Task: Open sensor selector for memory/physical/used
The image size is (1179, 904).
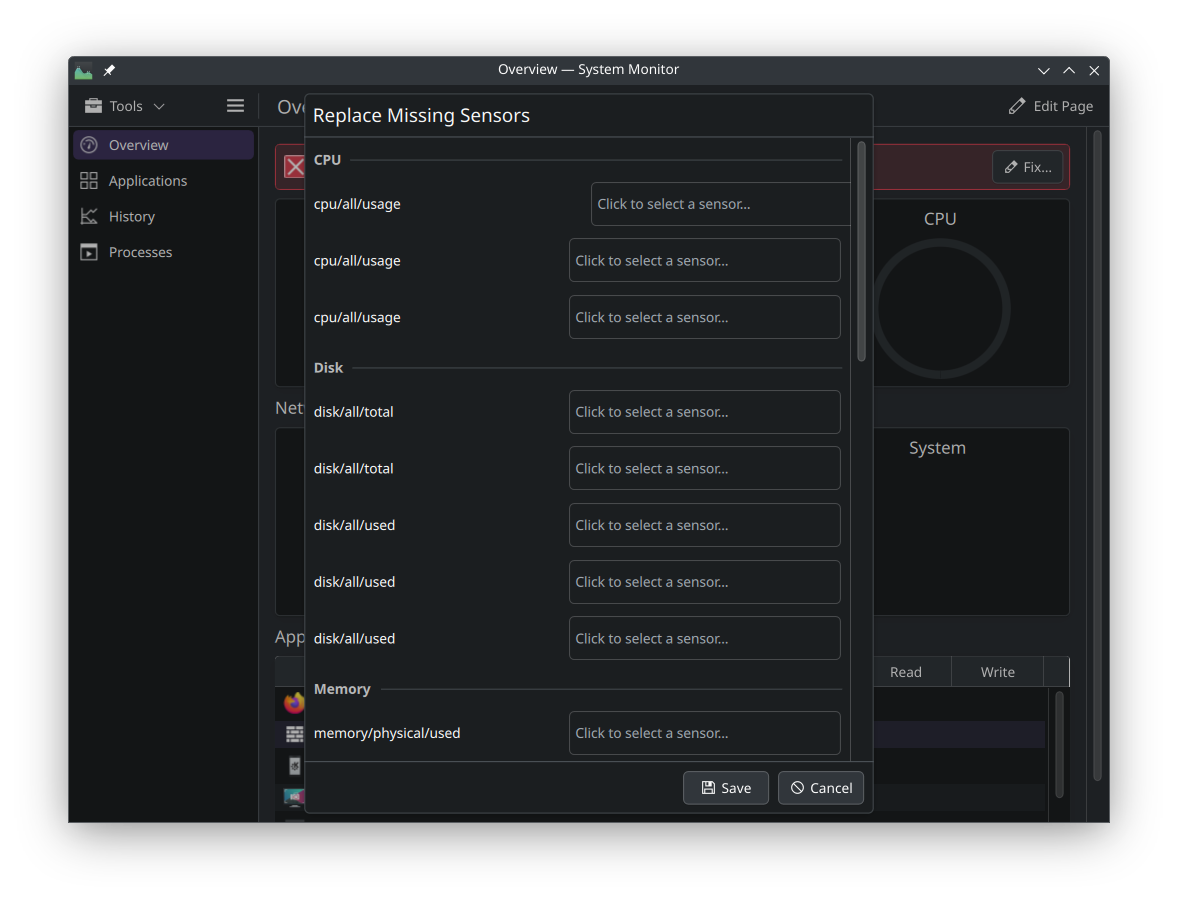Action: (704, 733)
